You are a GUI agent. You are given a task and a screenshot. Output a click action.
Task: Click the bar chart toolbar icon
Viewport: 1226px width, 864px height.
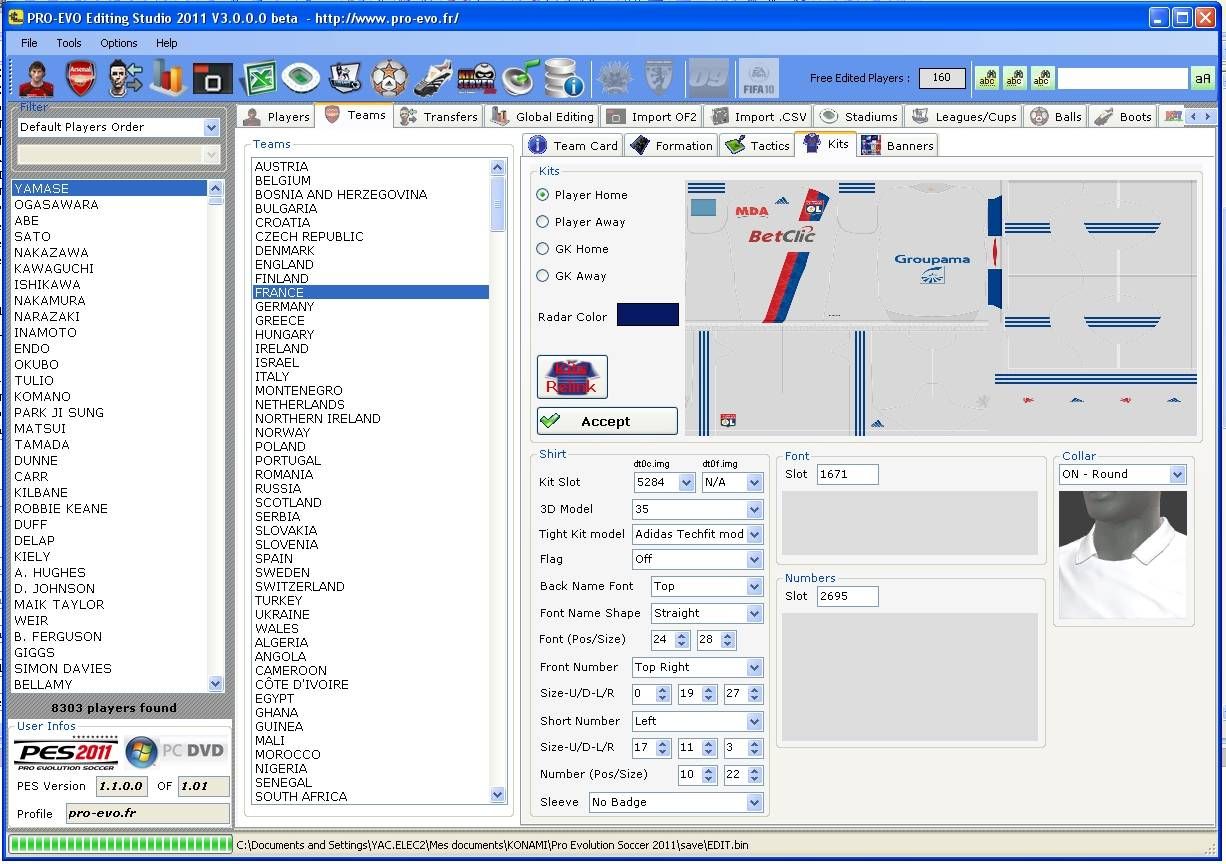click(x=169, y=78)
